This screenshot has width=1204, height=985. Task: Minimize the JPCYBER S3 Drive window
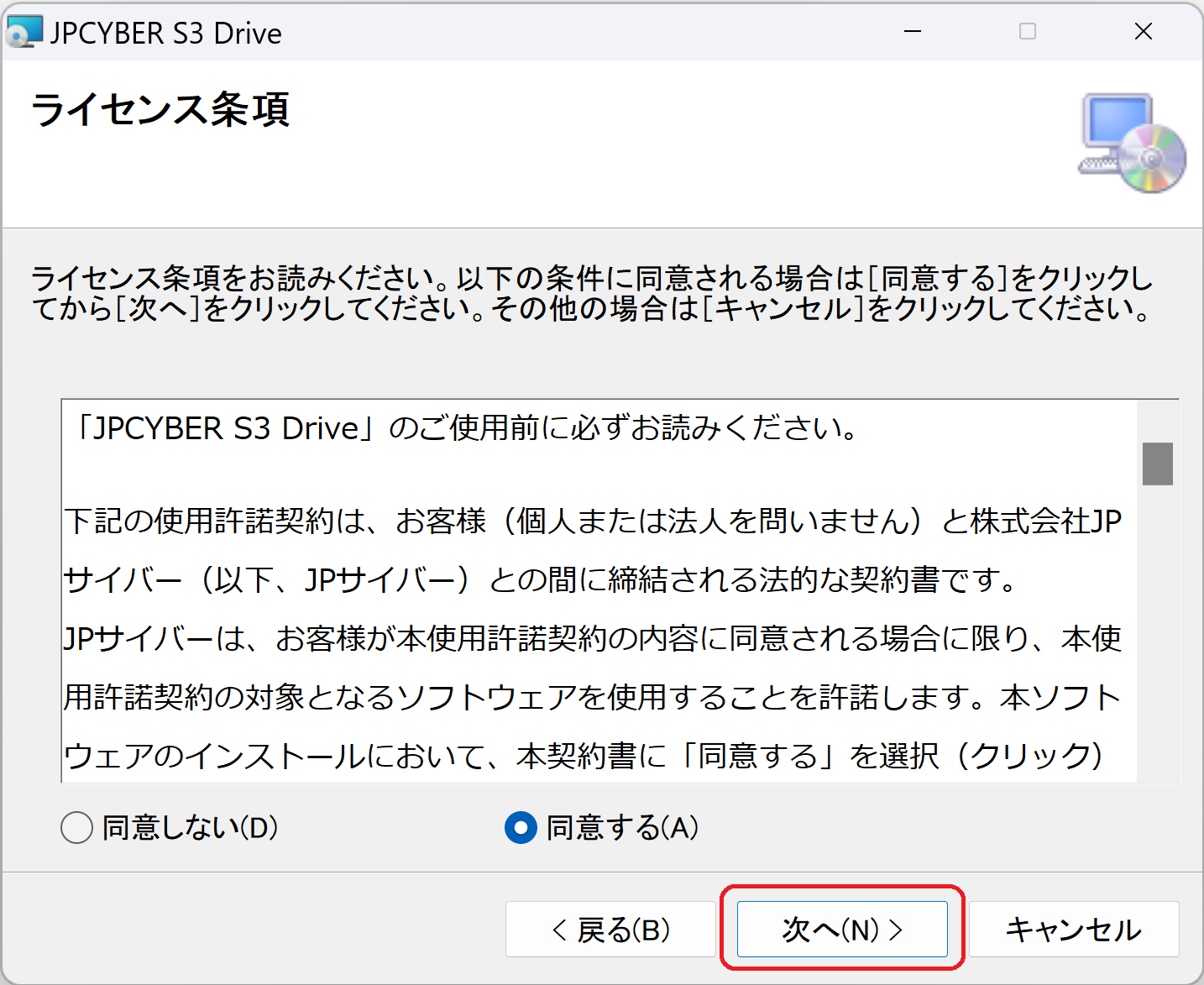(x=913, y=32)
